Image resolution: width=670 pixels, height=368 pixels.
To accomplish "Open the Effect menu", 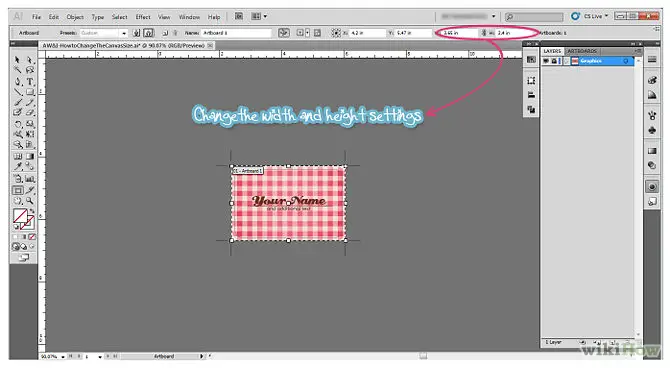I will point(143,17).
